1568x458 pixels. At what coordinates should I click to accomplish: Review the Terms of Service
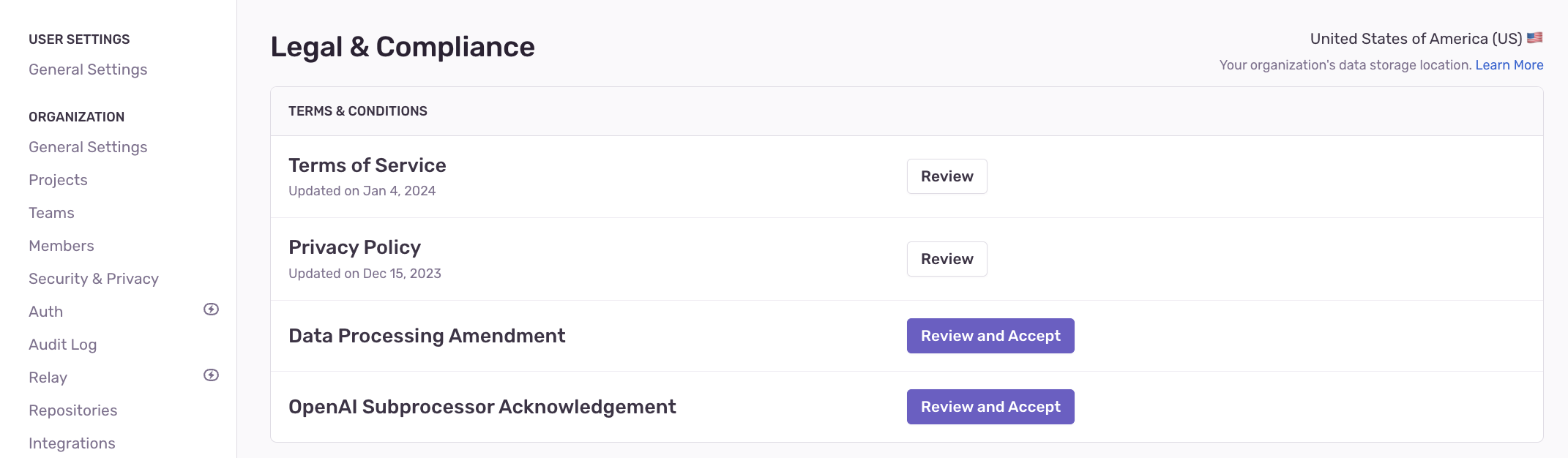coord(947,176)
